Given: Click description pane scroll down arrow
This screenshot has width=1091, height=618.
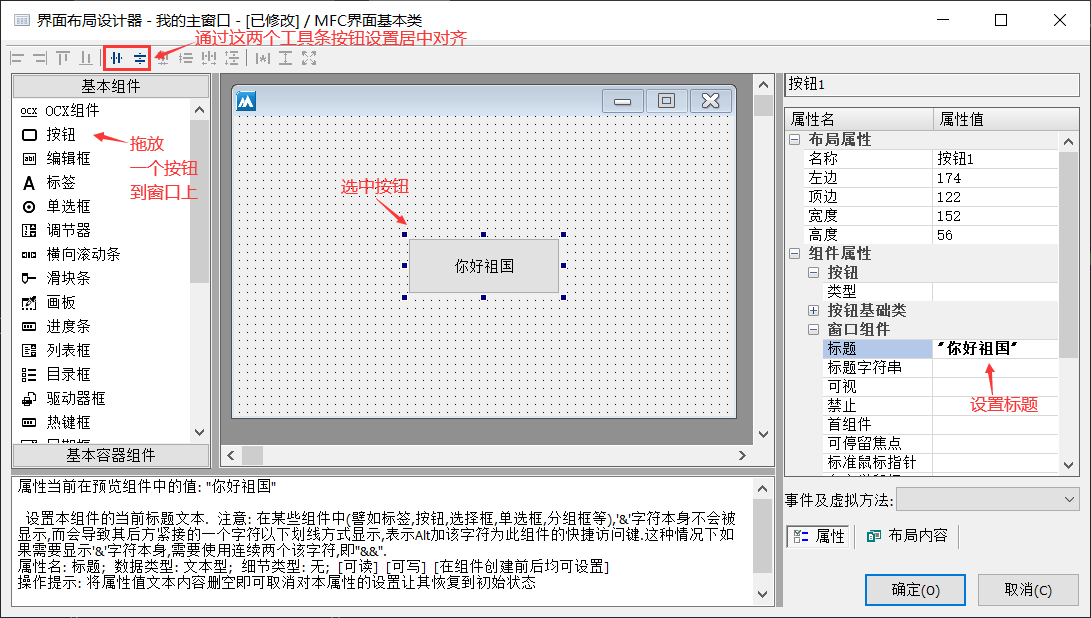Looking at the screenshot, I should pos(763,594).
